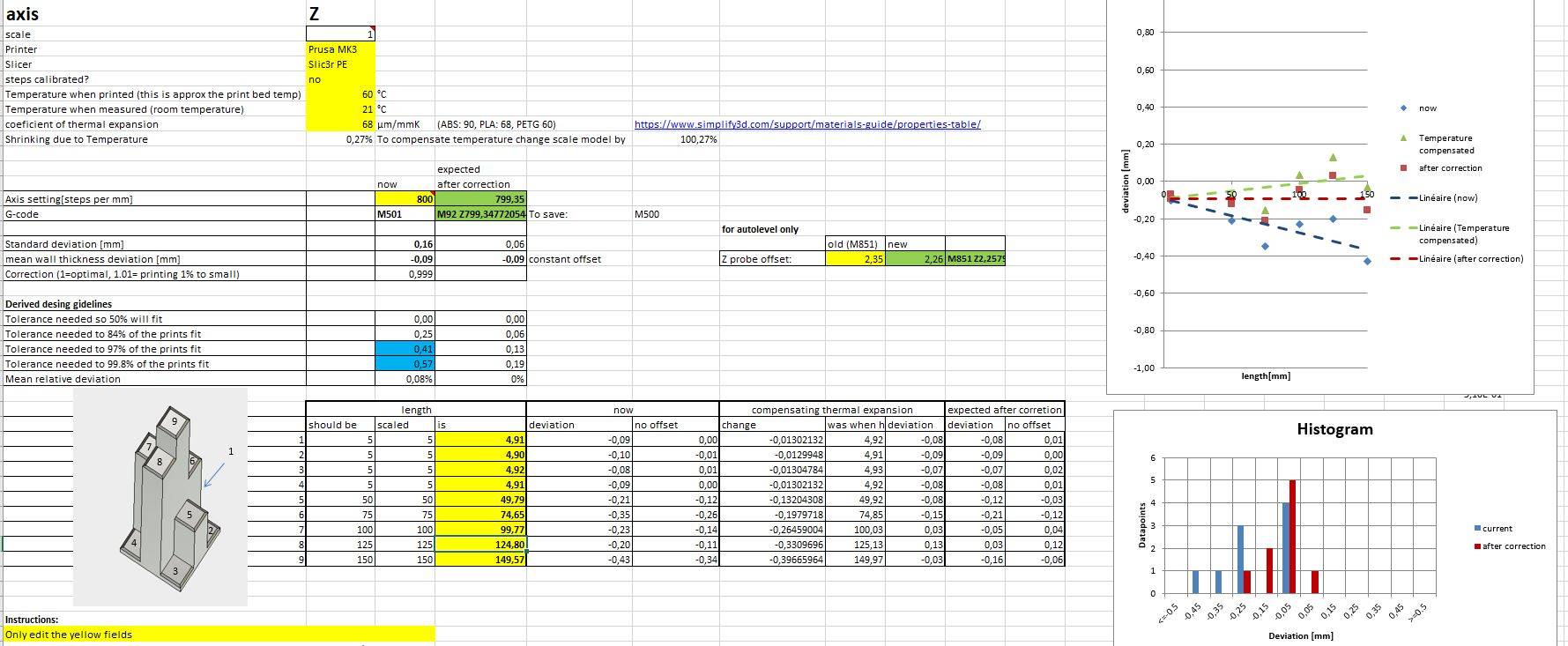This screenshot has width=1568, height=646.
Task: Select the Slicer cell 'Slic3r PE'
Action: pyautogui.click(x=340, y=64)
